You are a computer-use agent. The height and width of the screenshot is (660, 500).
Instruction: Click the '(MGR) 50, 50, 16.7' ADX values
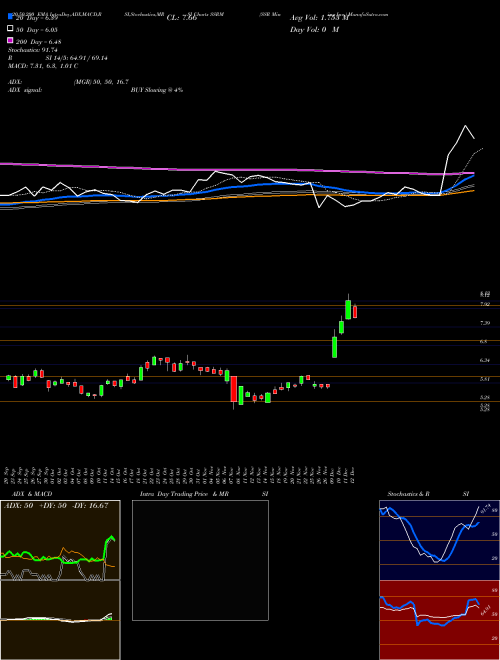click(101, 82)
